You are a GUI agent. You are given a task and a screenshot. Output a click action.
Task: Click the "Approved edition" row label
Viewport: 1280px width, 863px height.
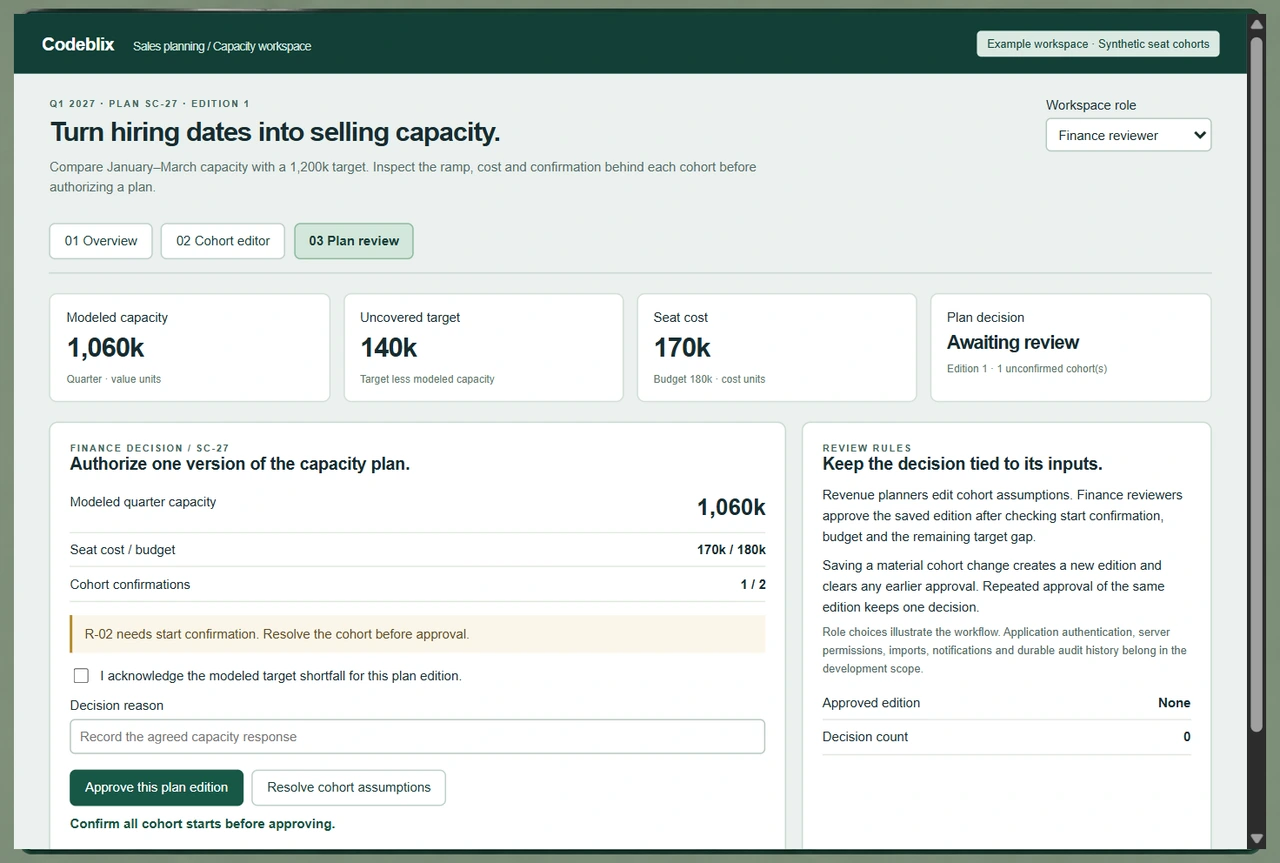[x=871, y=703]
